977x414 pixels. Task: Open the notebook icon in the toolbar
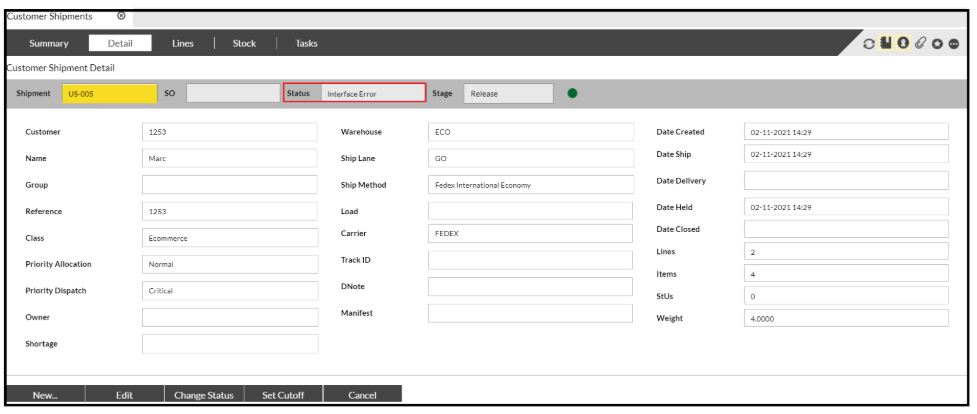887,44
